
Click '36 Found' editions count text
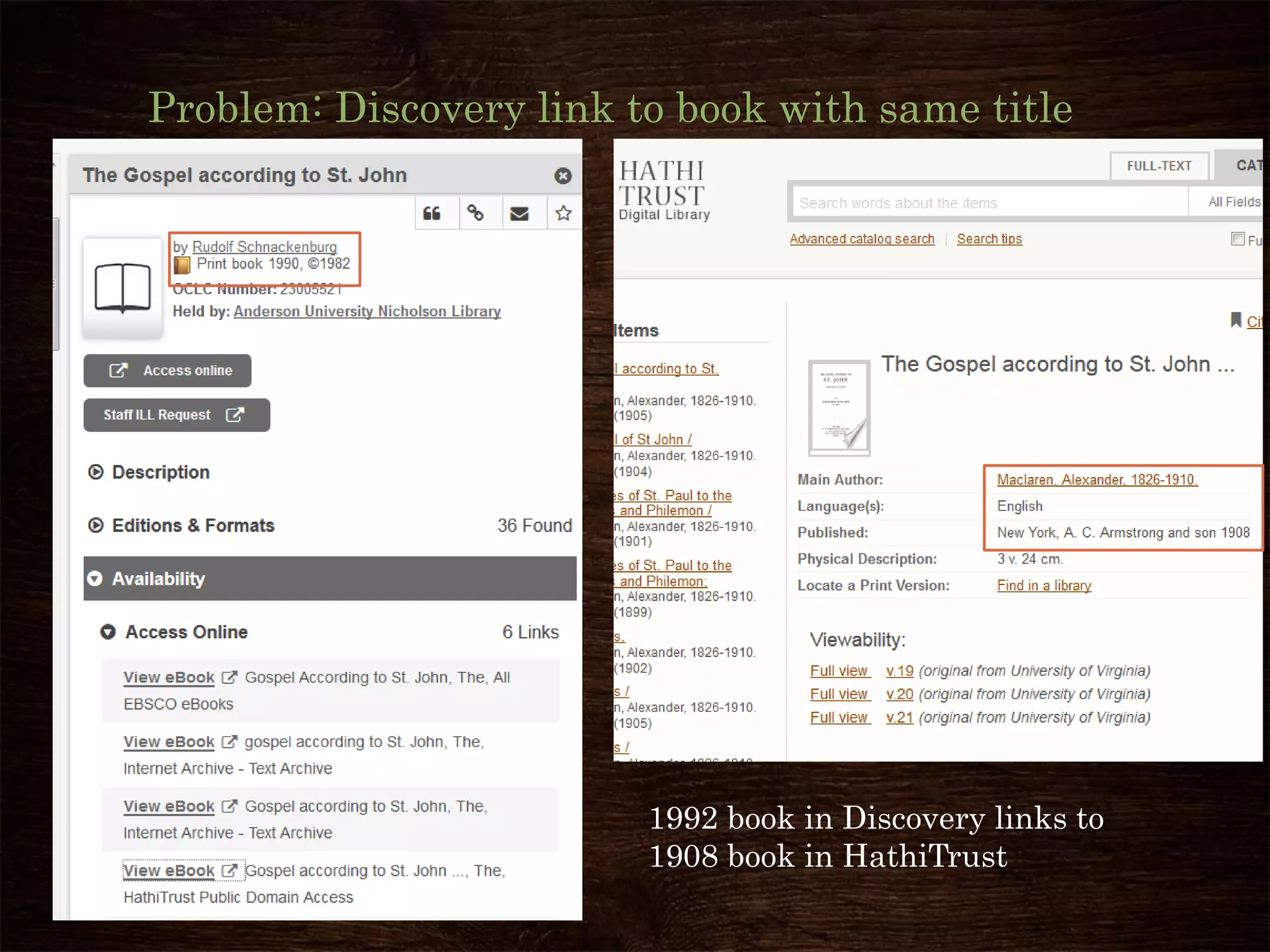pyautogui.click(x=535, y=526)
